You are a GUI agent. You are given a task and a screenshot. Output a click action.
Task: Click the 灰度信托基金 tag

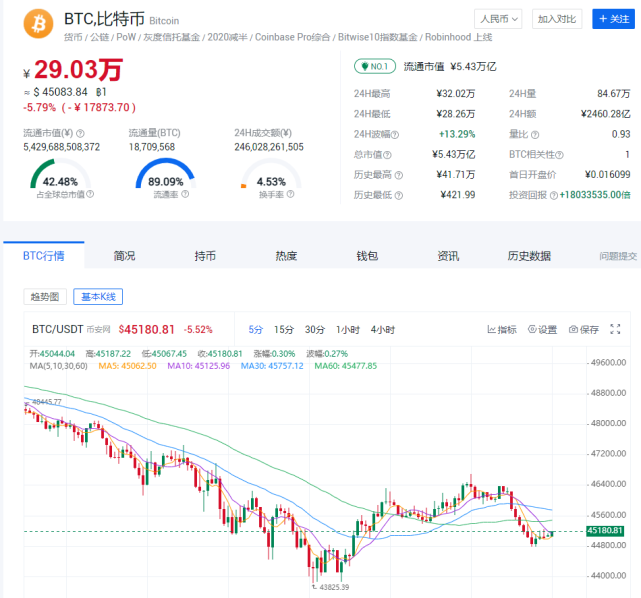(x=171, y=37)
